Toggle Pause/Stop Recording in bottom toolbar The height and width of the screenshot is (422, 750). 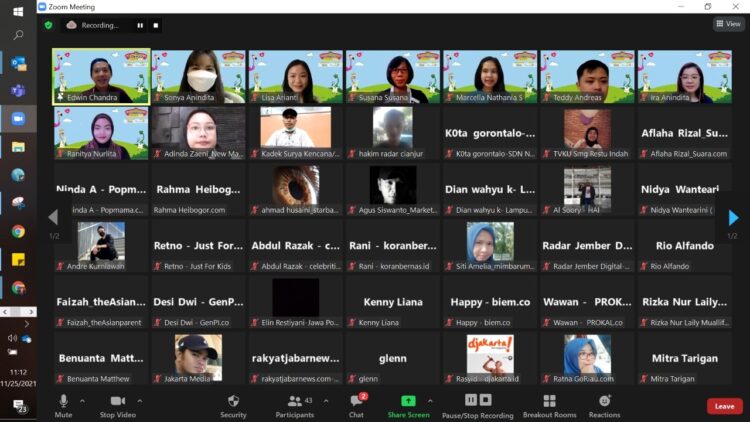tap(478, 403)
